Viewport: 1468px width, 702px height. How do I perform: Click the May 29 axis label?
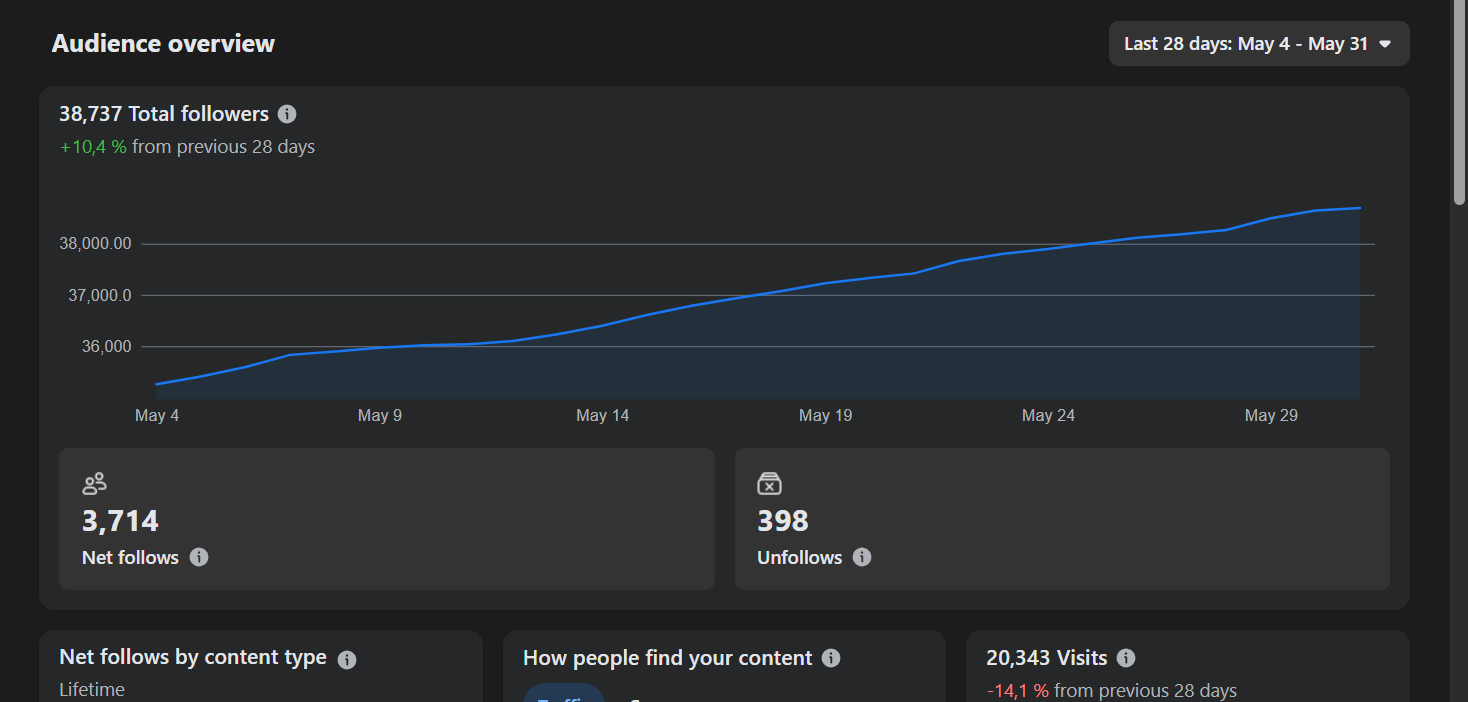[1271, 415]
